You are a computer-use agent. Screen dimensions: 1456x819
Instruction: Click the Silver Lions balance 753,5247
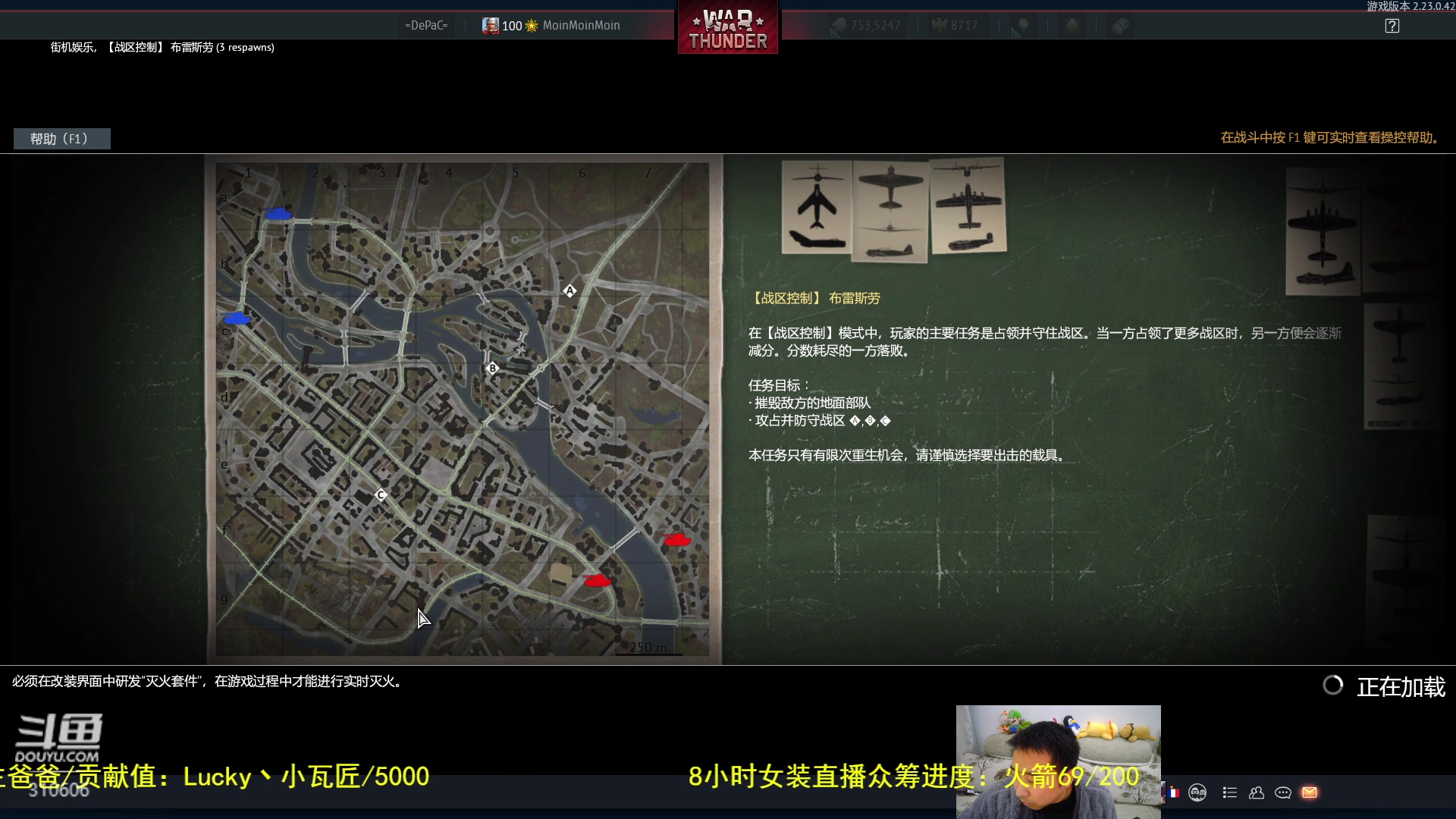(x=867, y=25)
